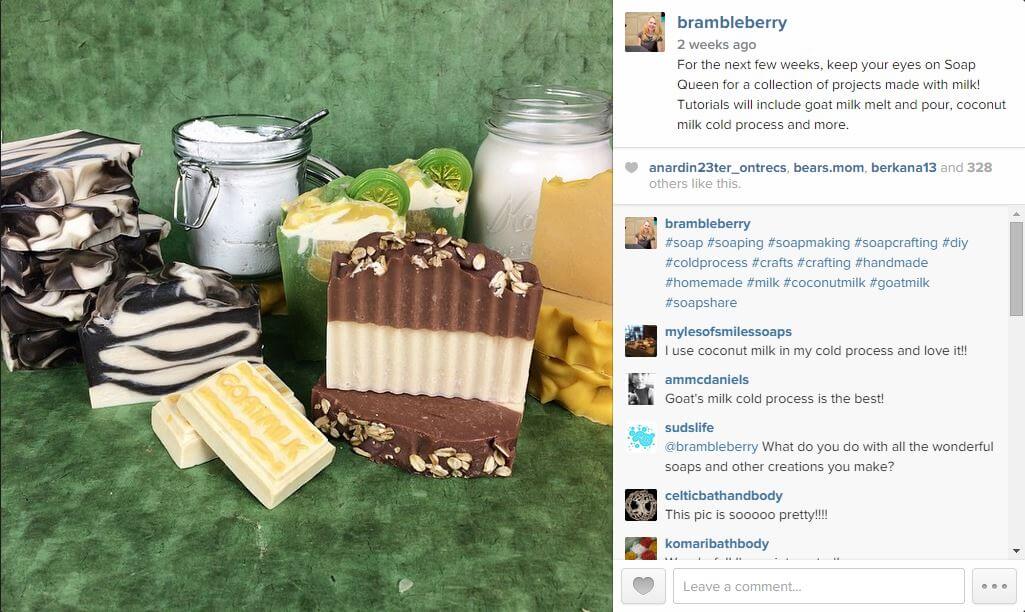Click the @brambleberry mention in sudslife comment
This screenshot has height=612, width=1025.
click(x=711, y=447)
